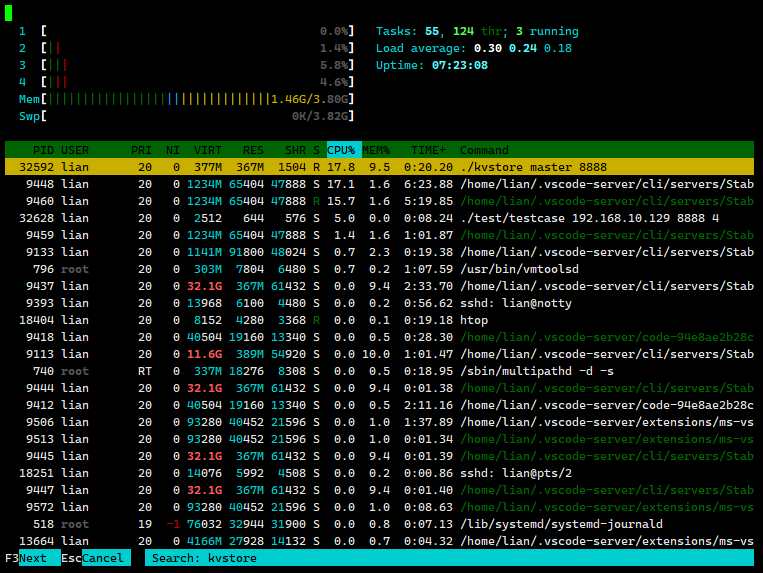The height and width of the screenshot is (573, 763).
Task: Sort by the MEM% column header
Action: (376, 150)
